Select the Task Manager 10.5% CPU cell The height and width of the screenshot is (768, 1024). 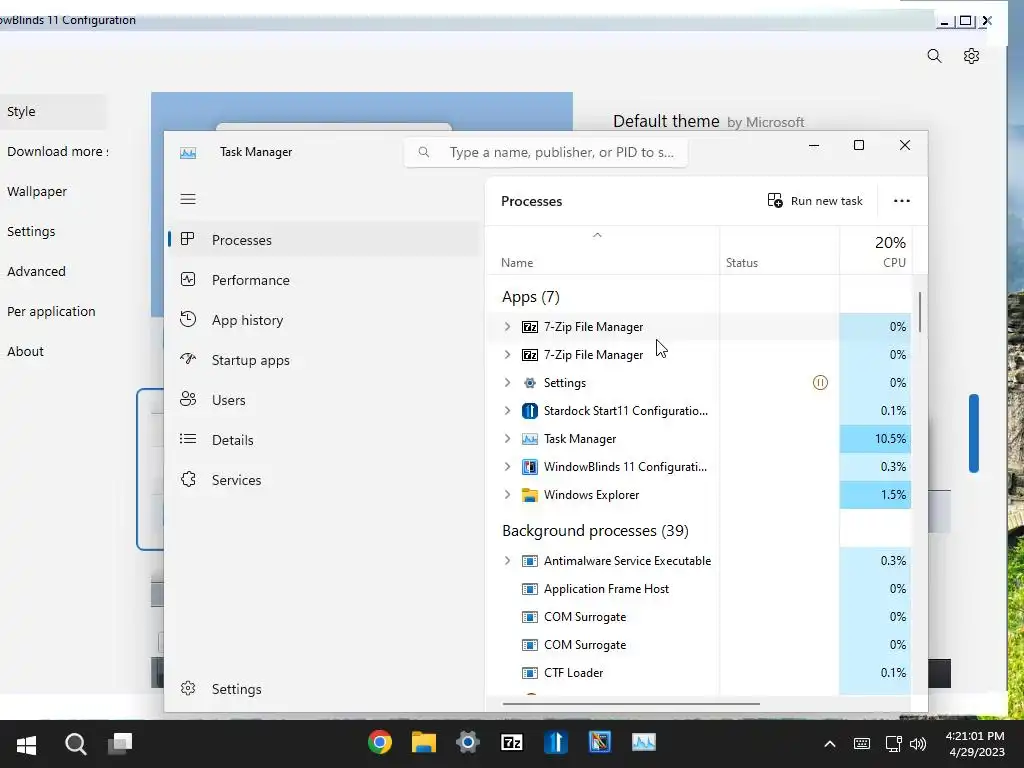tap(875, 439)
